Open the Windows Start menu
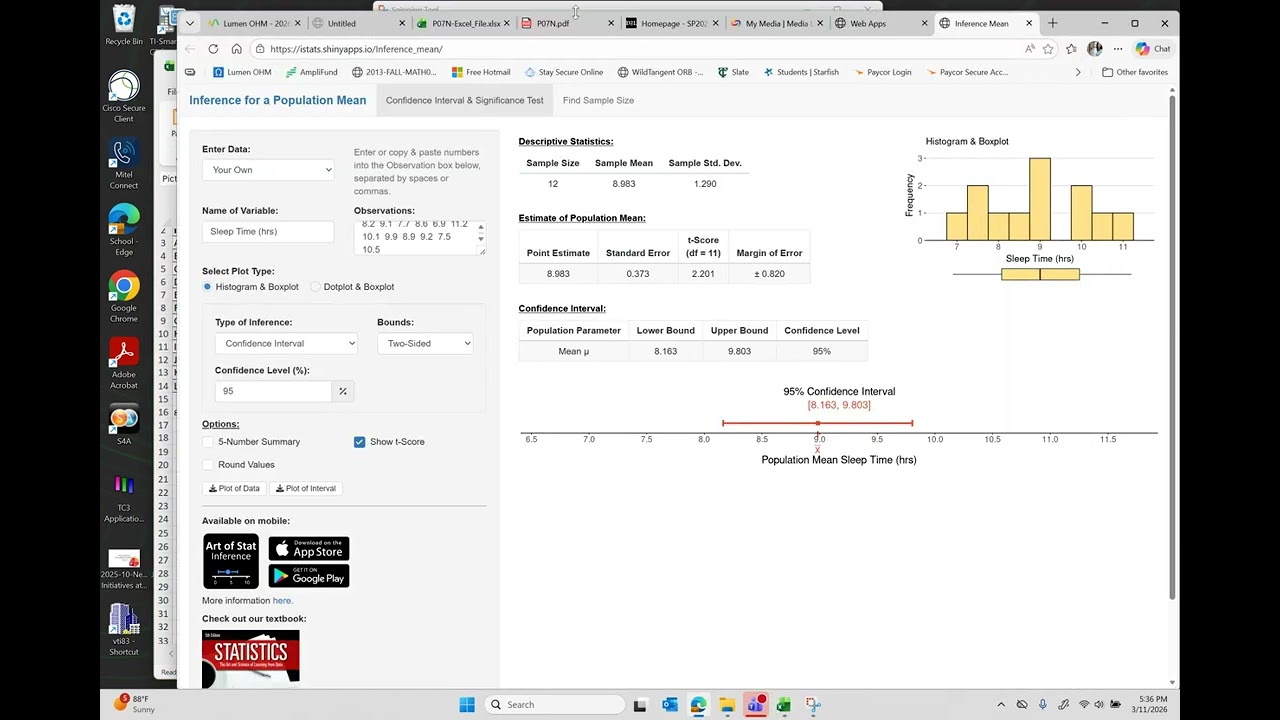Screen dimensions: 1280x720 tap(467, 704)
